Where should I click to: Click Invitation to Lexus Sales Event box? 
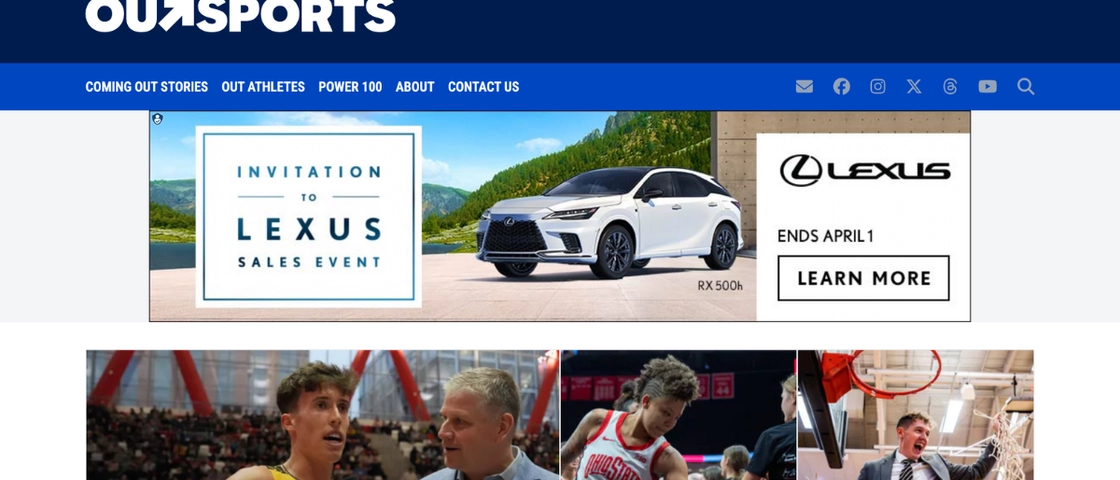[x=309, y=216]
